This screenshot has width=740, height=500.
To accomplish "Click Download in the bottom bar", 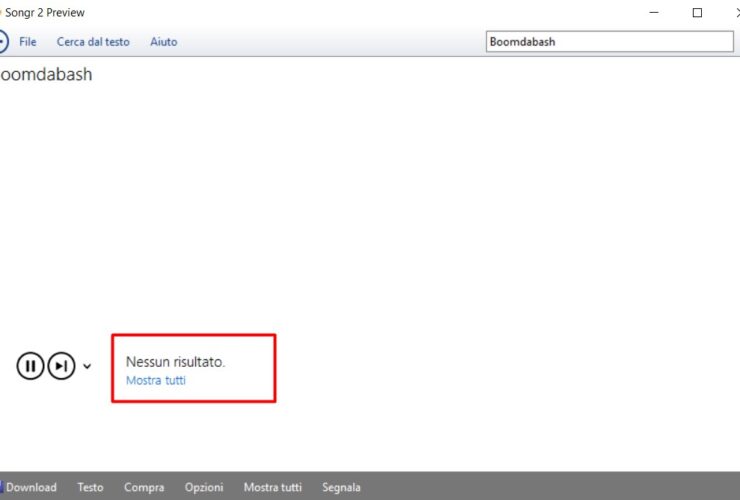I will coord(31,487).
